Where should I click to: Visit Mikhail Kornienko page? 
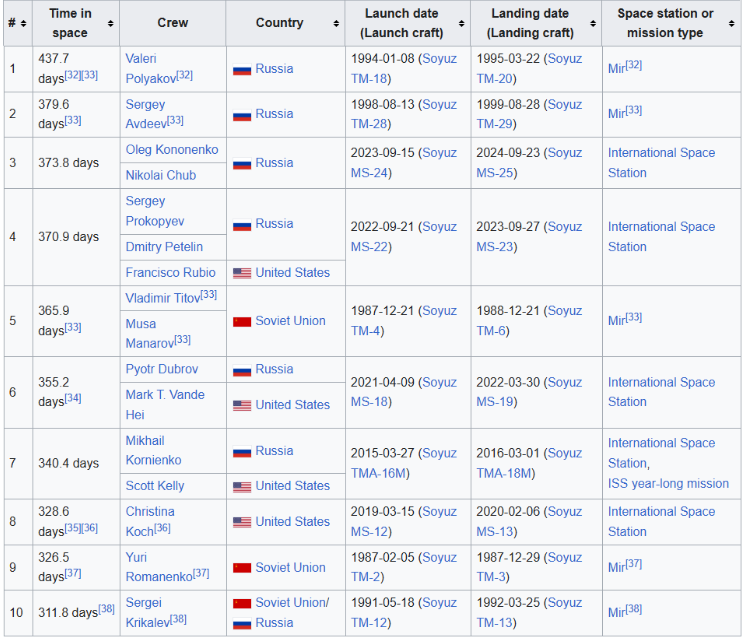pos(153,450)
